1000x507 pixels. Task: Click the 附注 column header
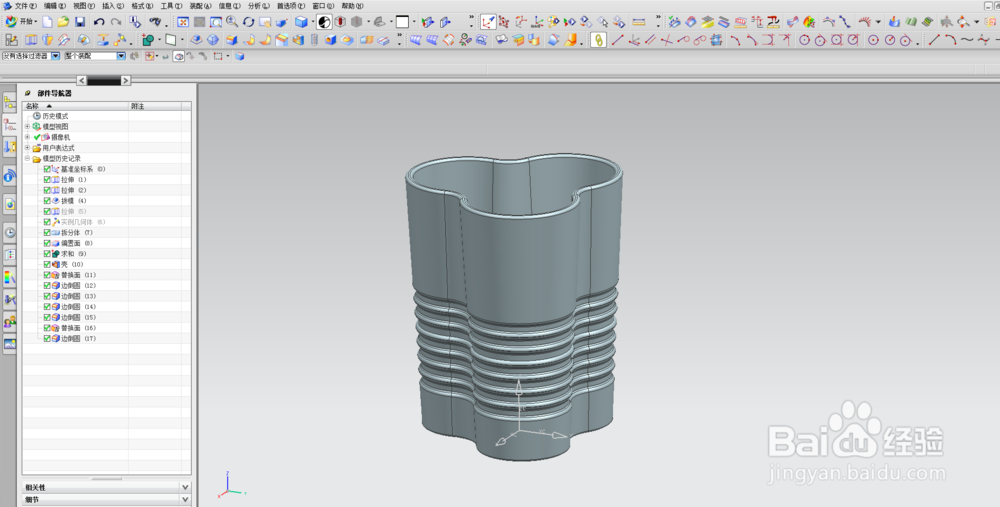tap(155, 106)
